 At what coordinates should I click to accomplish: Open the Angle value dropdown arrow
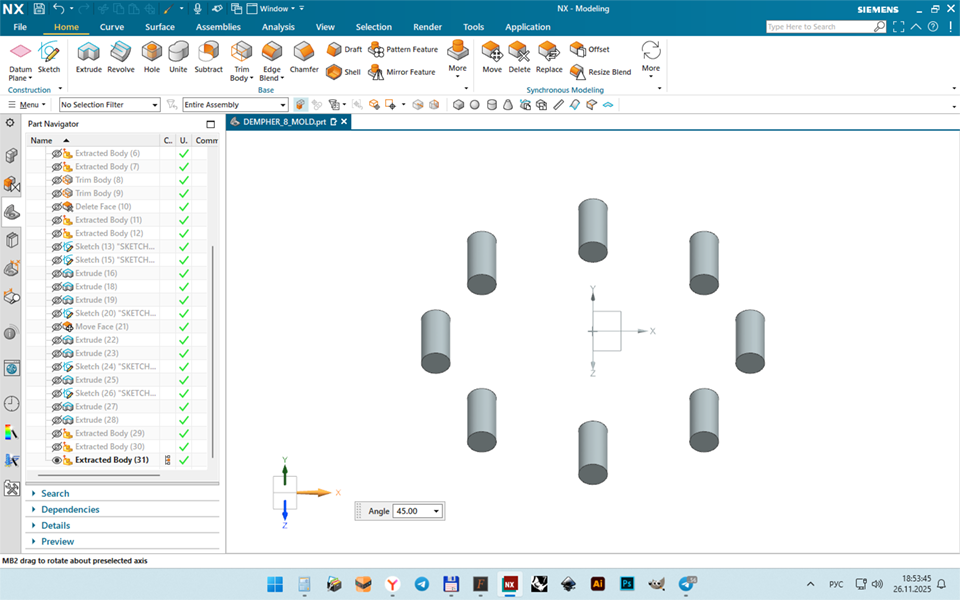437,511
